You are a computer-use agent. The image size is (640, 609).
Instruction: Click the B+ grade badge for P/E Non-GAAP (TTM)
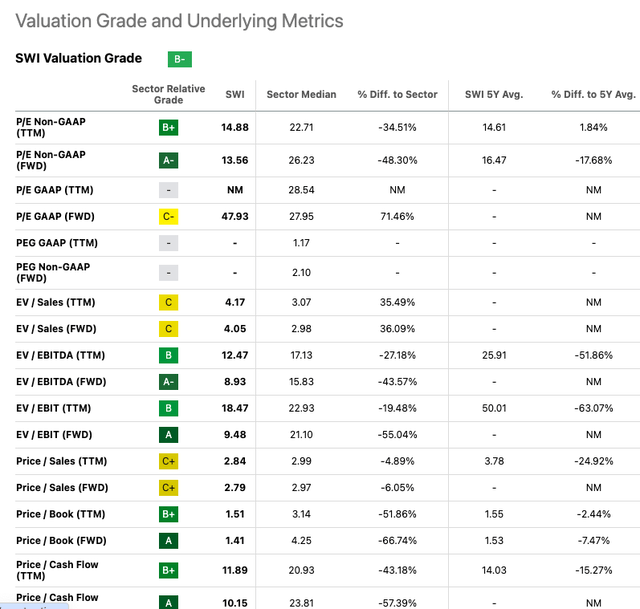click(169, 127)
